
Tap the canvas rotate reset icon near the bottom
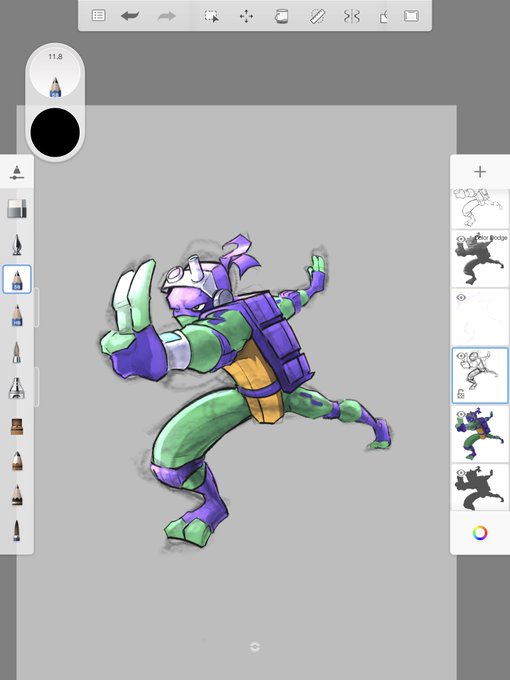point(255,647)
